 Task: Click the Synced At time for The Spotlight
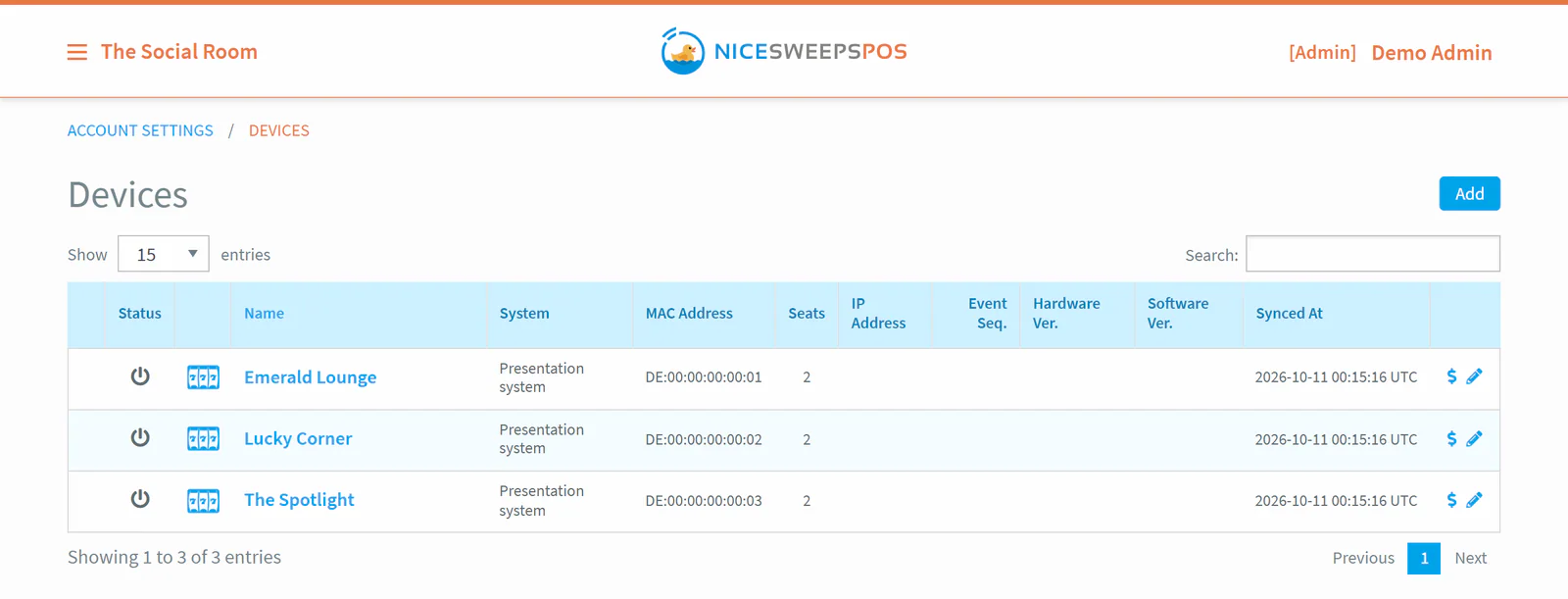[x=1336, y=501]
